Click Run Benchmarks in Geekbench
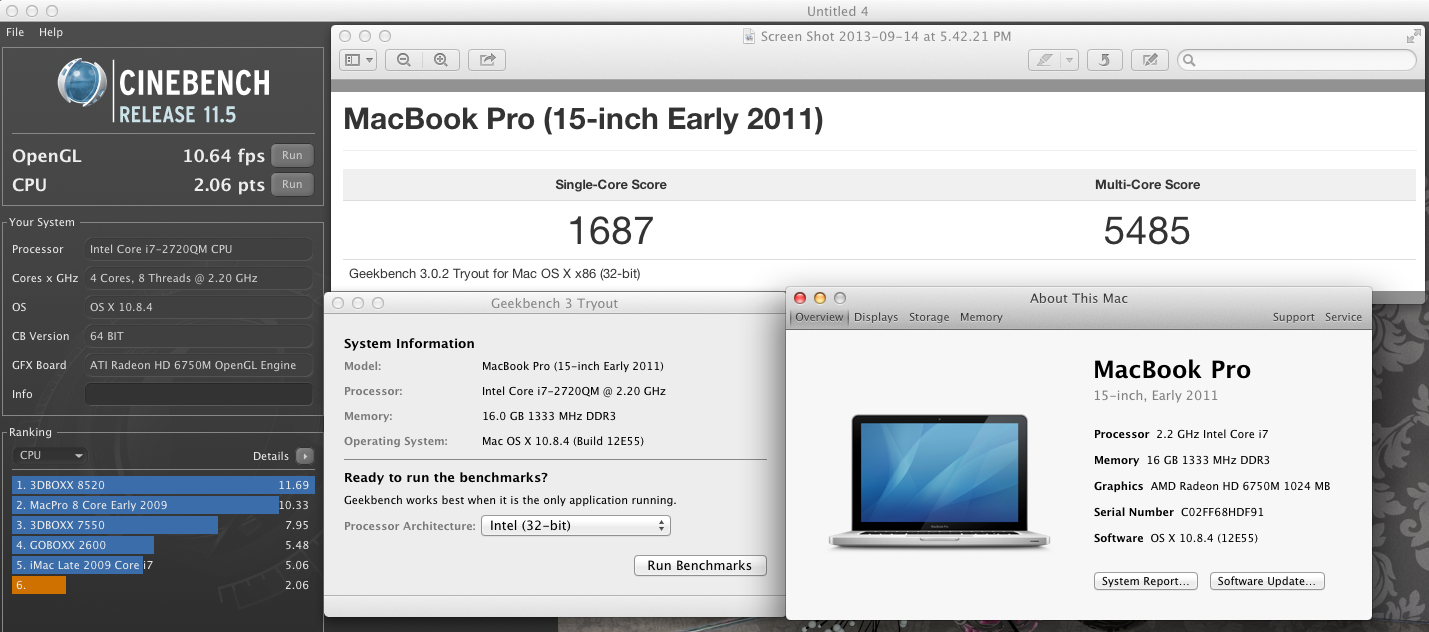 (x=700, y=566)
